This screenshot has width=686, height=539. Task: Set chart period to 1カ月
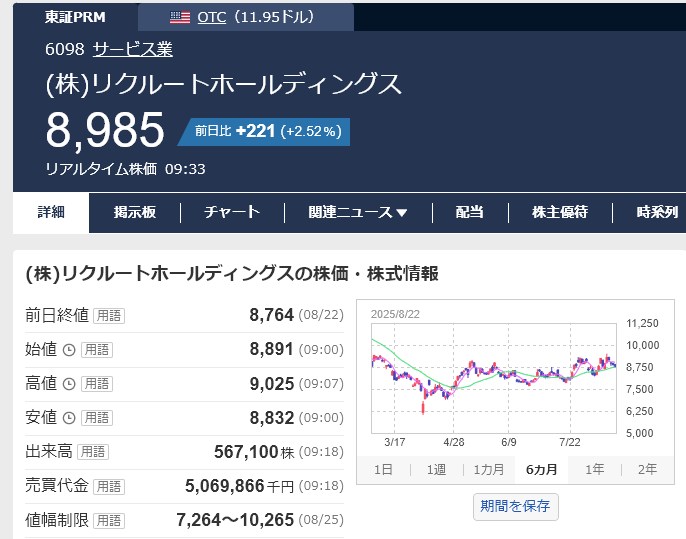(489, 469)
